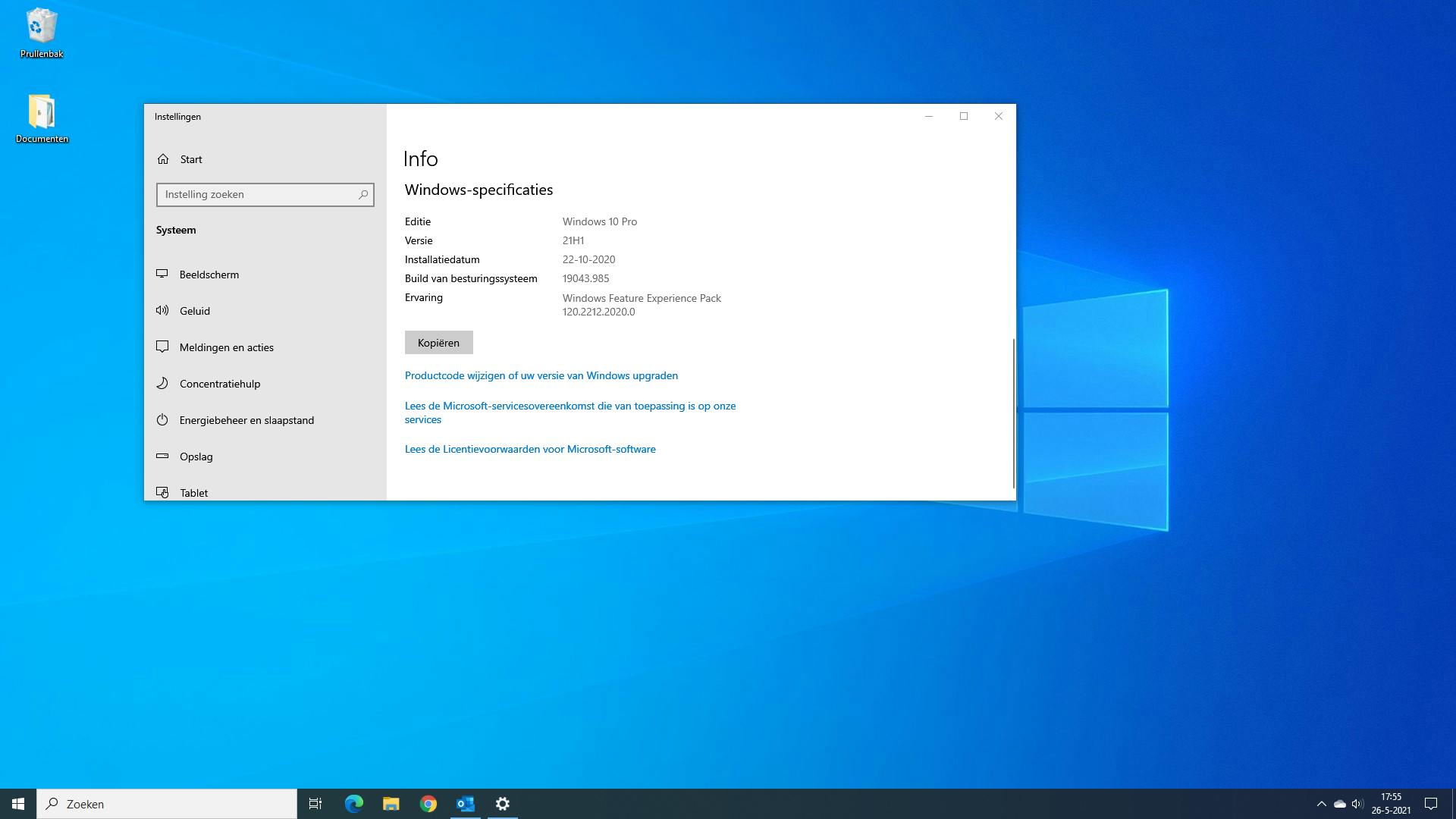Select the Tablet menu item
The image size is (1456, 819).
(x=193, y=493)
